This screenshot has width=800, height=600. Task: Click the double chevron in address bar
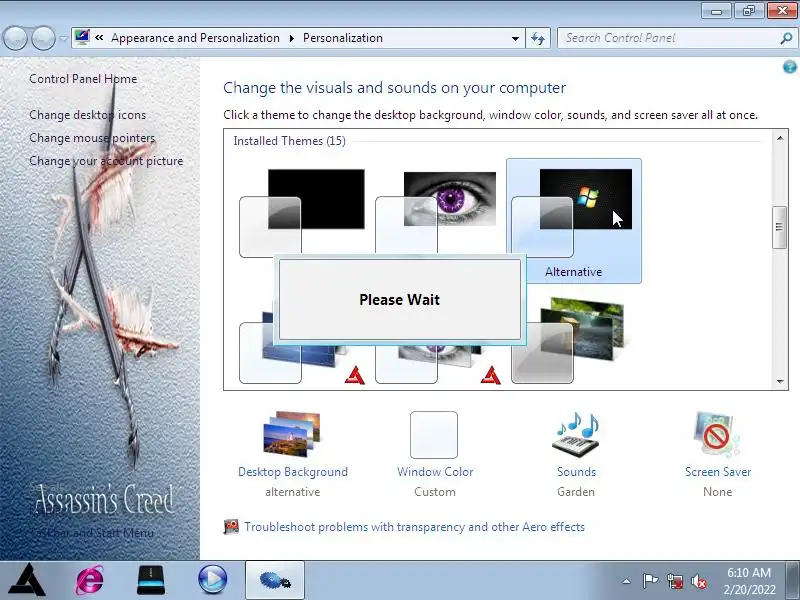99,38
